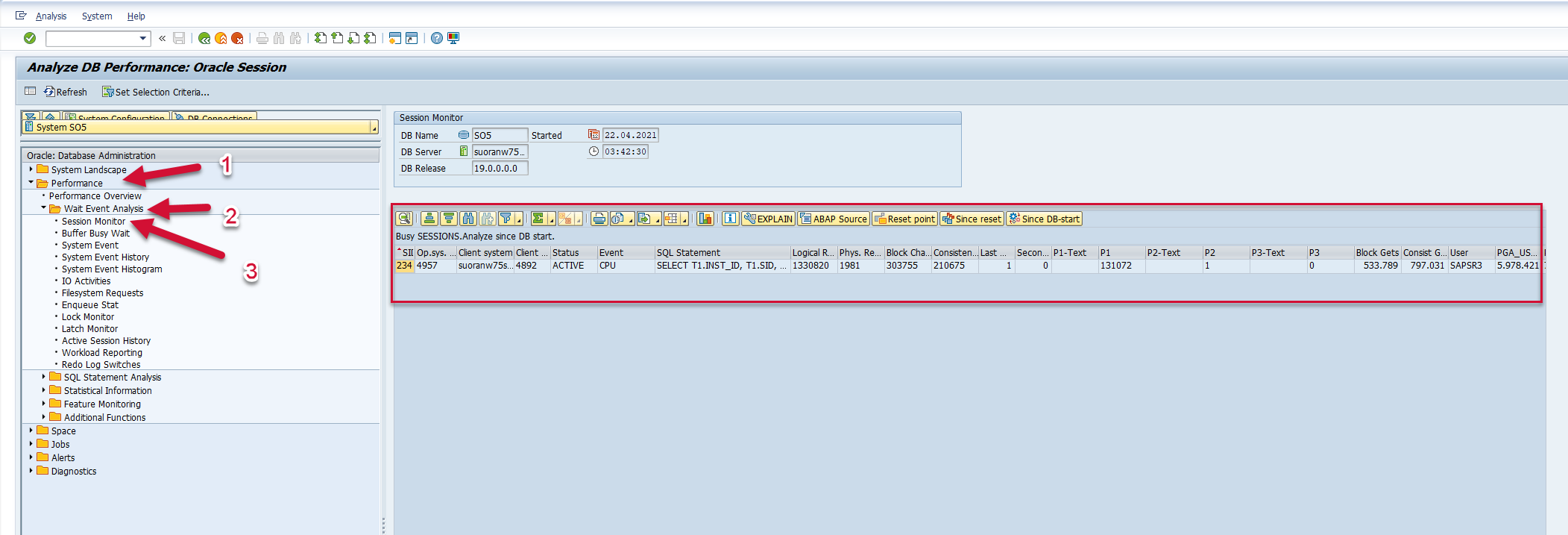Collapse the Performance folder node

31,183
